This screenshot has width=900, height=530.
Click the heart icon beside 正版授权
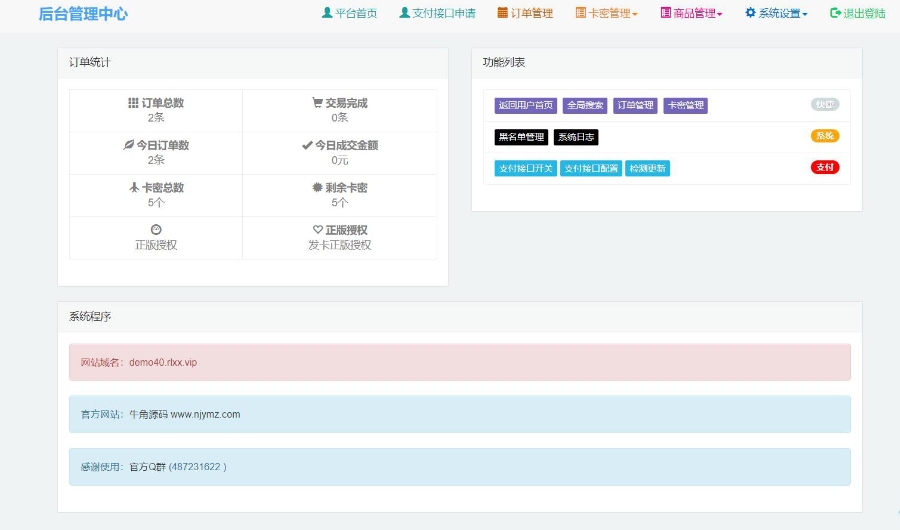click(317, 230)
